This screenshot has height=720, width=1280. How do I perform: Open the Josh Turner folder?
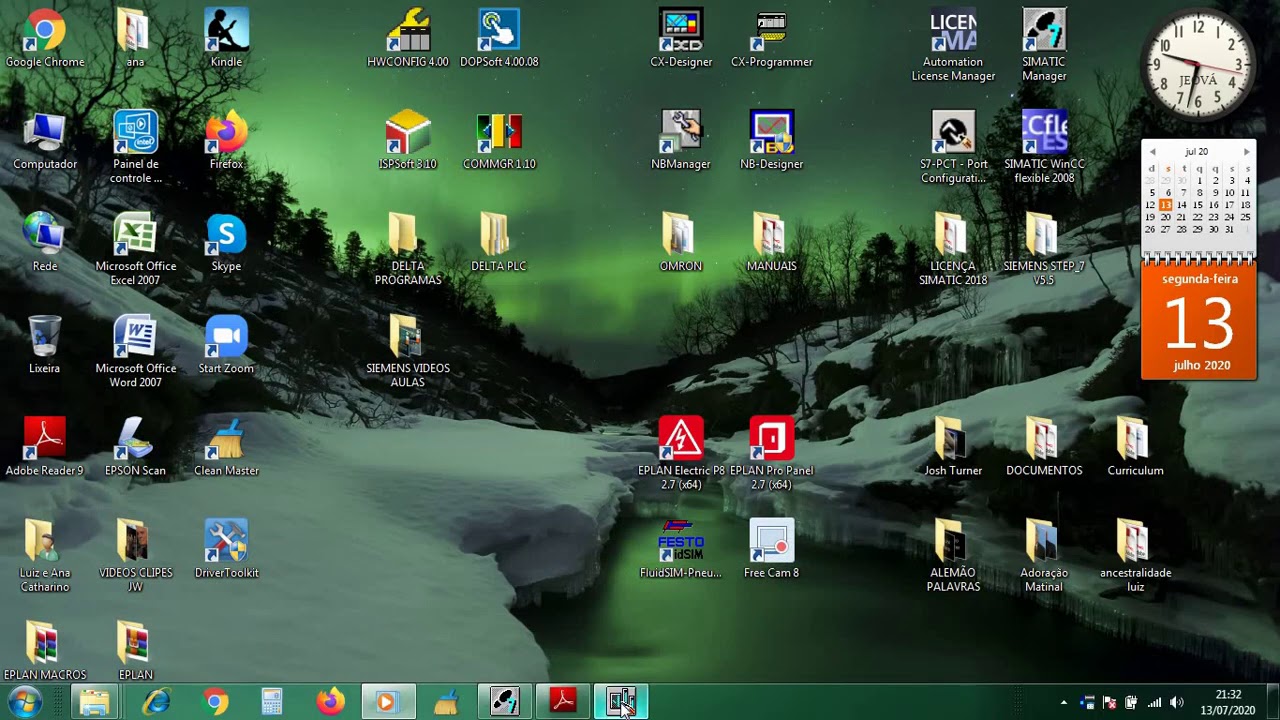click(x=953, y=446)
